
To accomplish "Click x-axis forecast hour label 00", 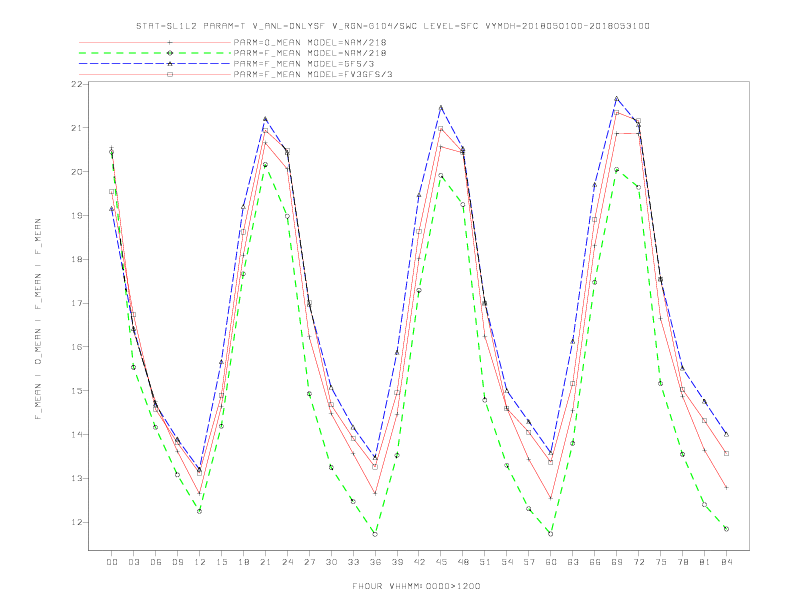I will click(x=112, y=562).
